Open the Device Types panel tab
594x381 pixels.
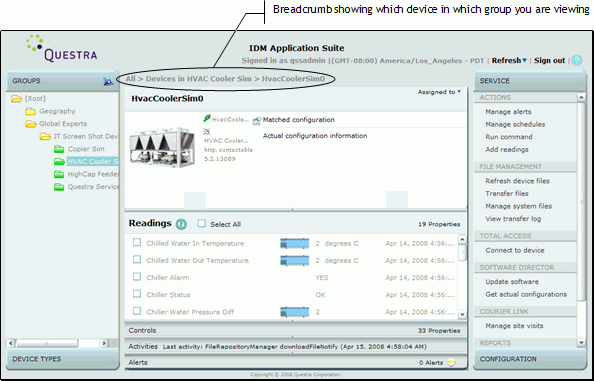coord(63,359)
